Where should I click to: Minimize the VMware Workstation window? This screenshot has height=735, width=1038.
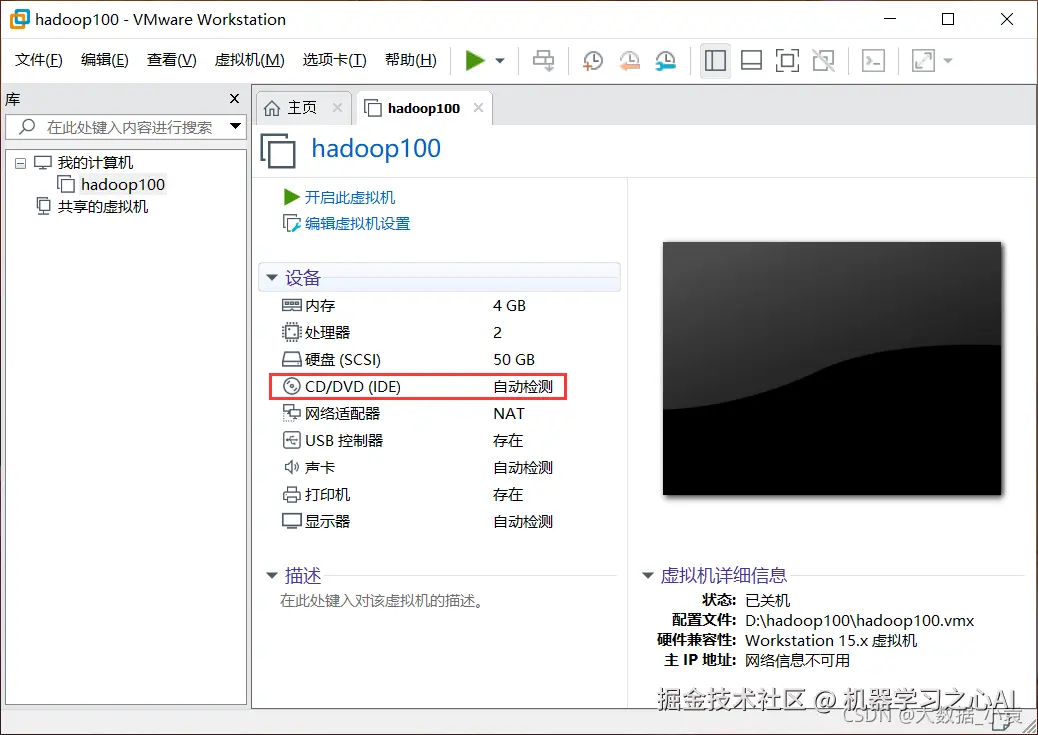(889, 19)
